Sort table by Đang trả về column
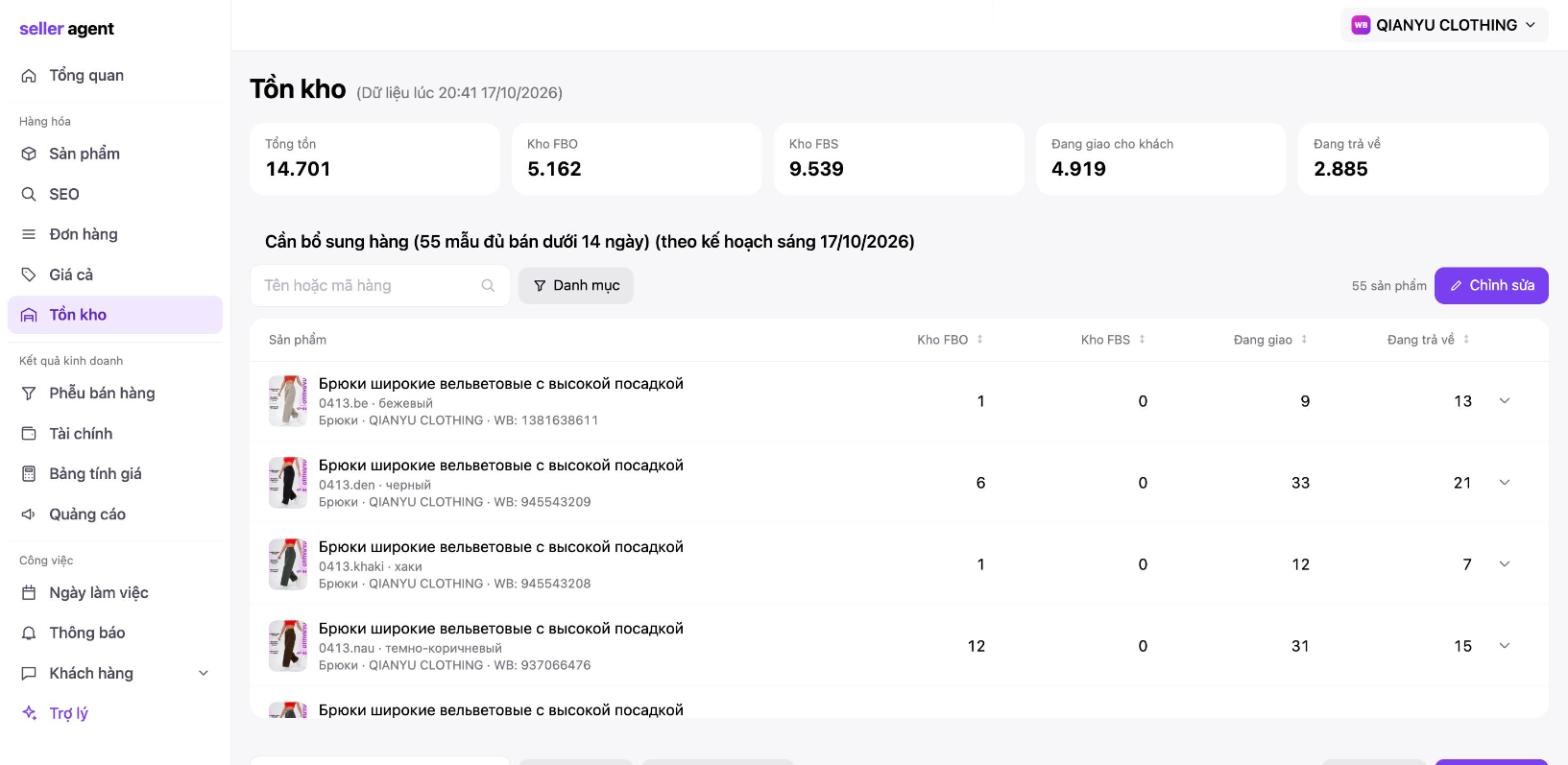 point(1428,340)
